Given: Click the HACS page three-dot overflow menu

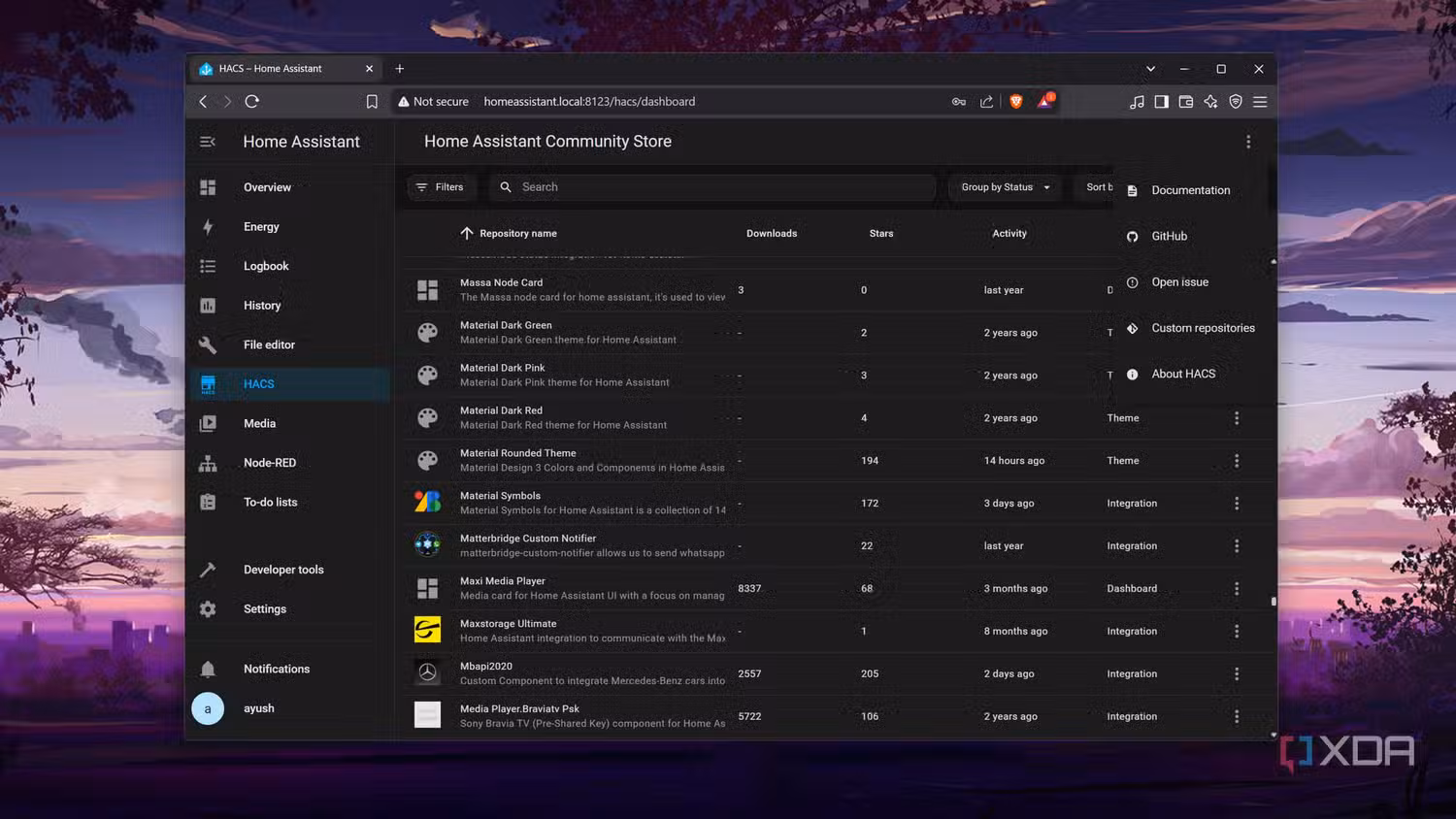Looking at the screenshot, I should [1248, 142].
